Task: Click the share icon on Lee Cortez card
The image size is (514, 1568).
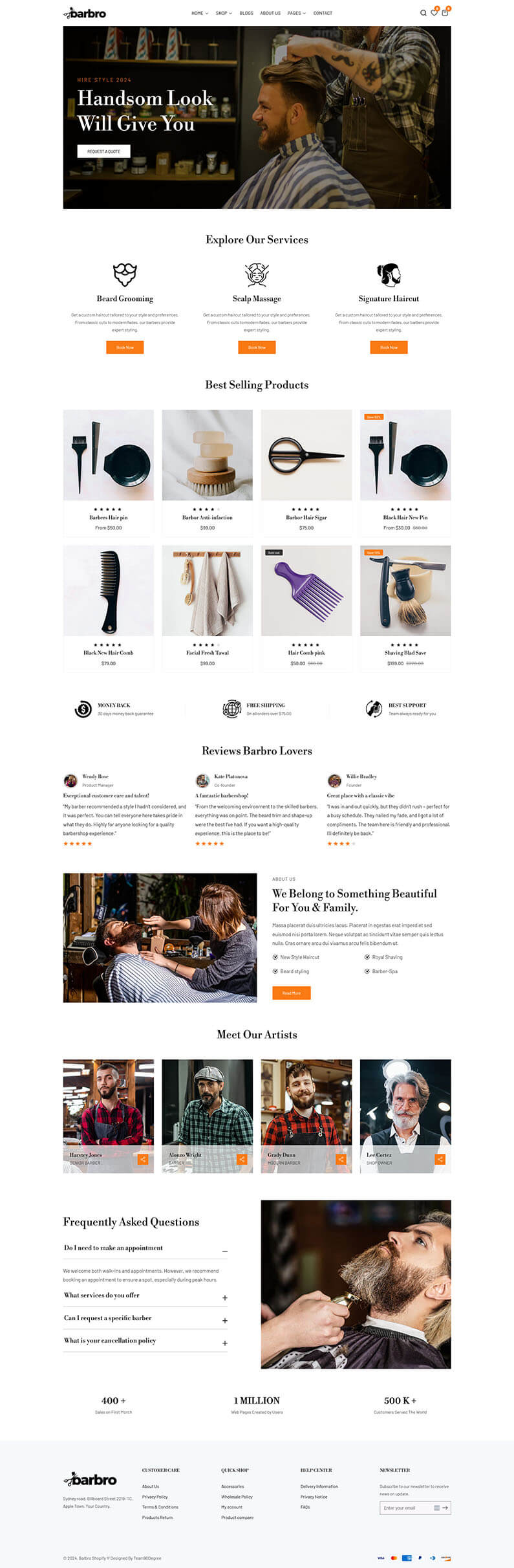Action: coord(440,1159)
